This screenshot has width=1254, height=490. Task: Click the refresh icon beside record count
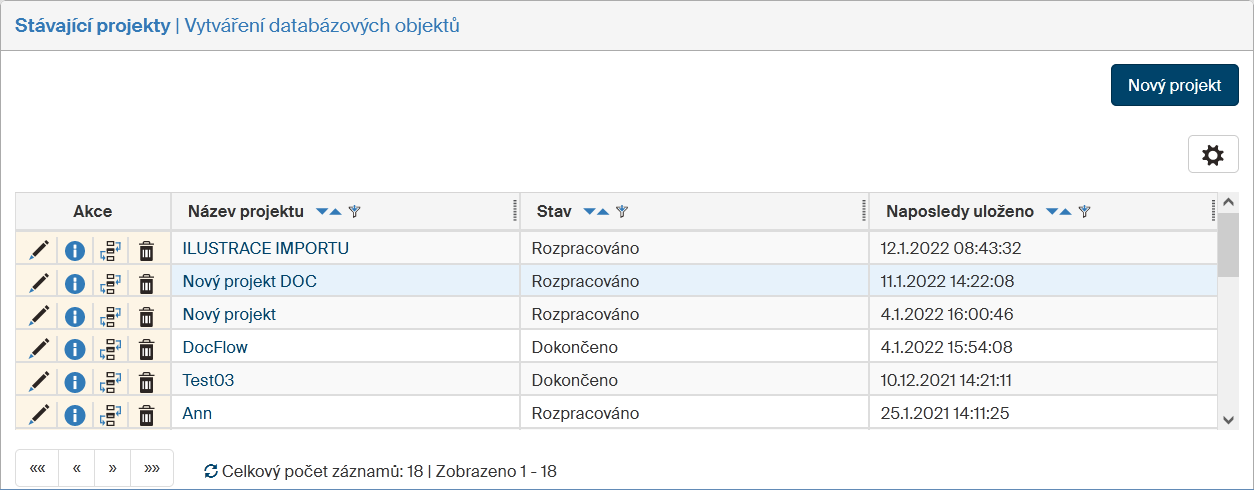211,470
